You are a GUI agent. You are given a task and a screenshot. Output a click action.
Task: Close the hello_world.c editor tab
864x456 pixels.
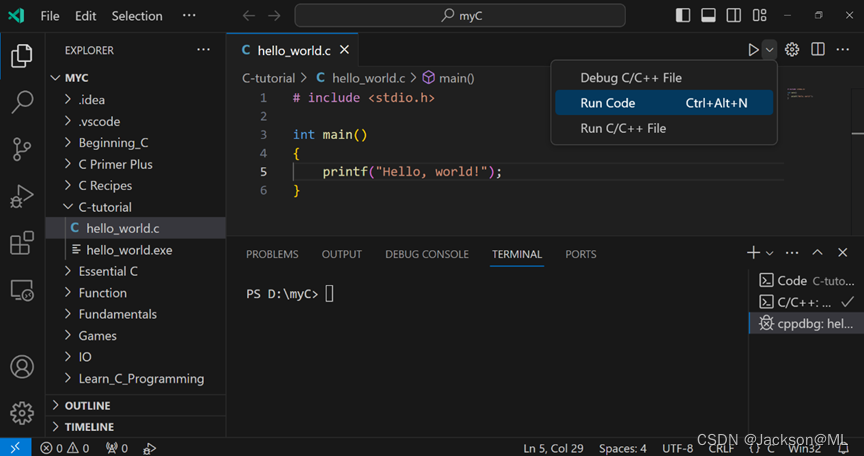344,50
